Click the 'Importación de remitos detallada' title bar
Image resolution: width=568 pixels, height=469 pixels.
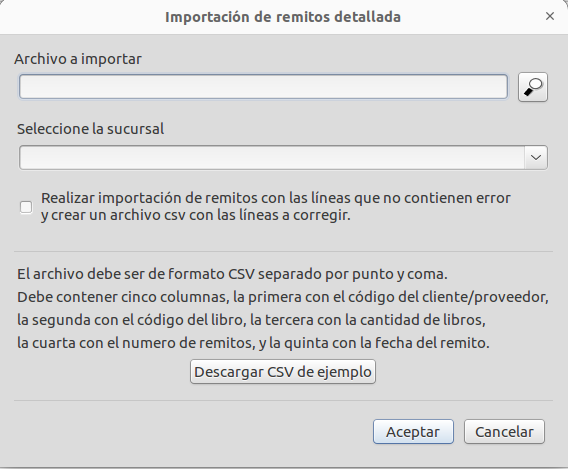coord(283,17)
